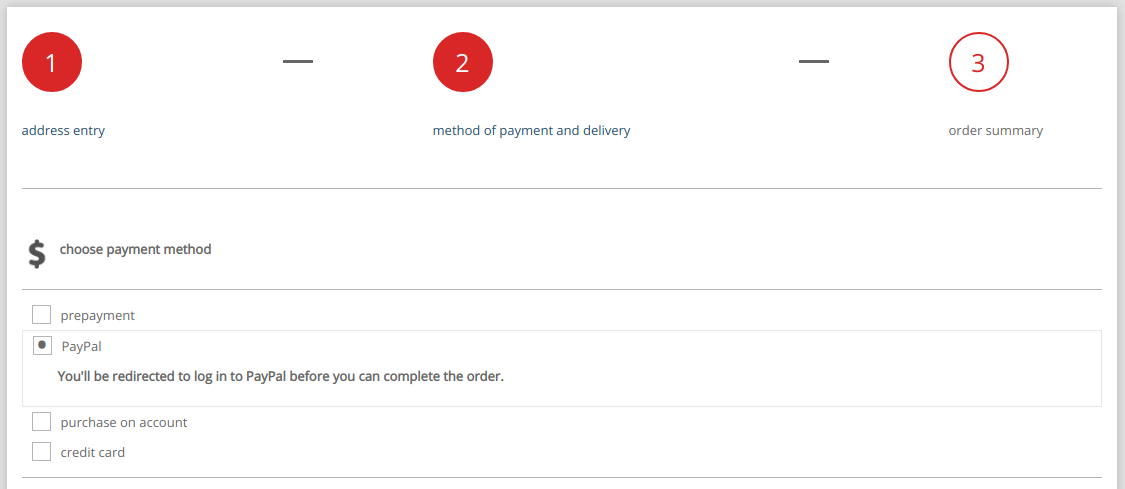This screenshot has width=1125, height=489.
Task: Click the order summary step label
Action: tap(996, 130)
